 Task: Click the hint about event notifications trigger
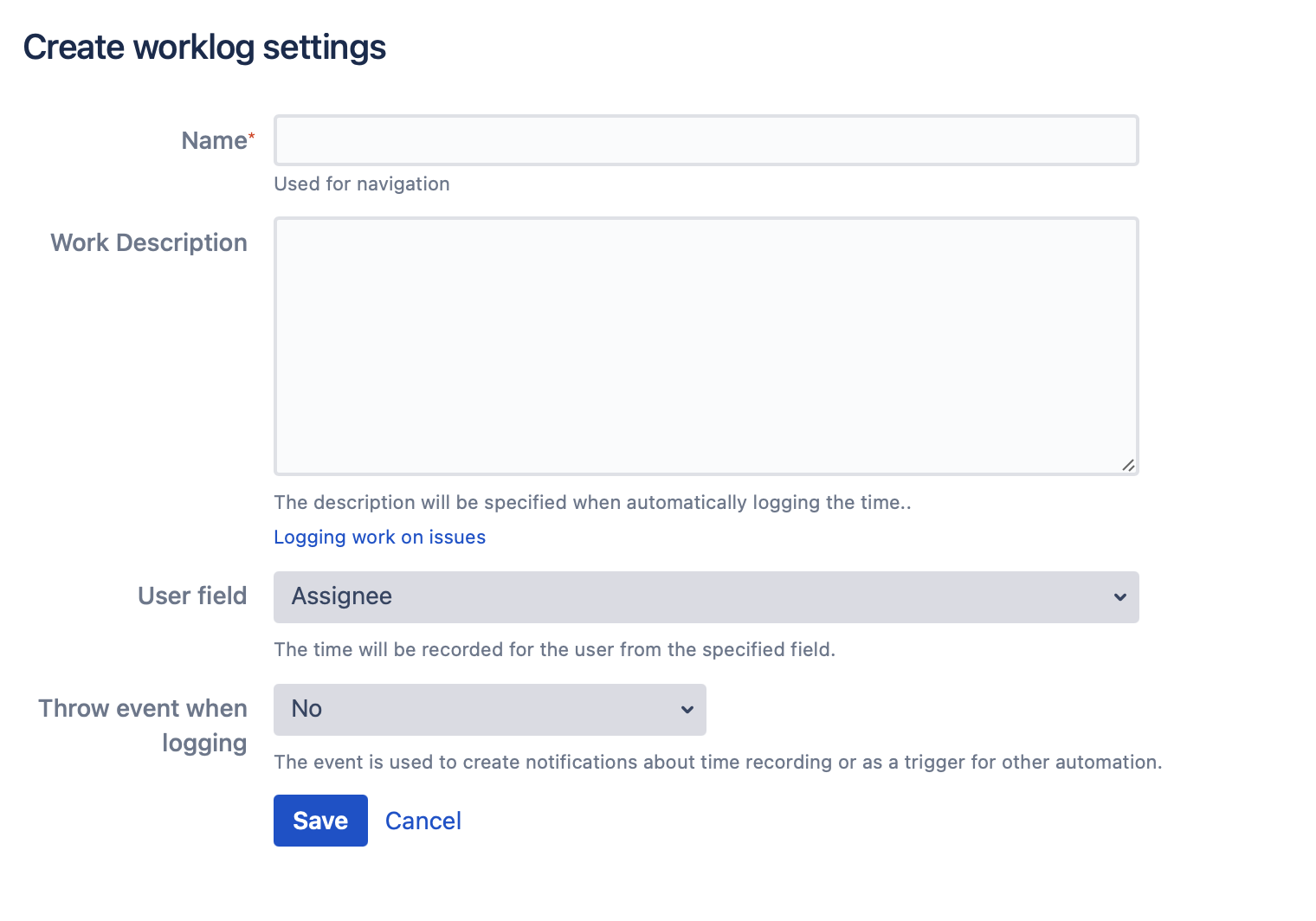[x=718, y=762]
